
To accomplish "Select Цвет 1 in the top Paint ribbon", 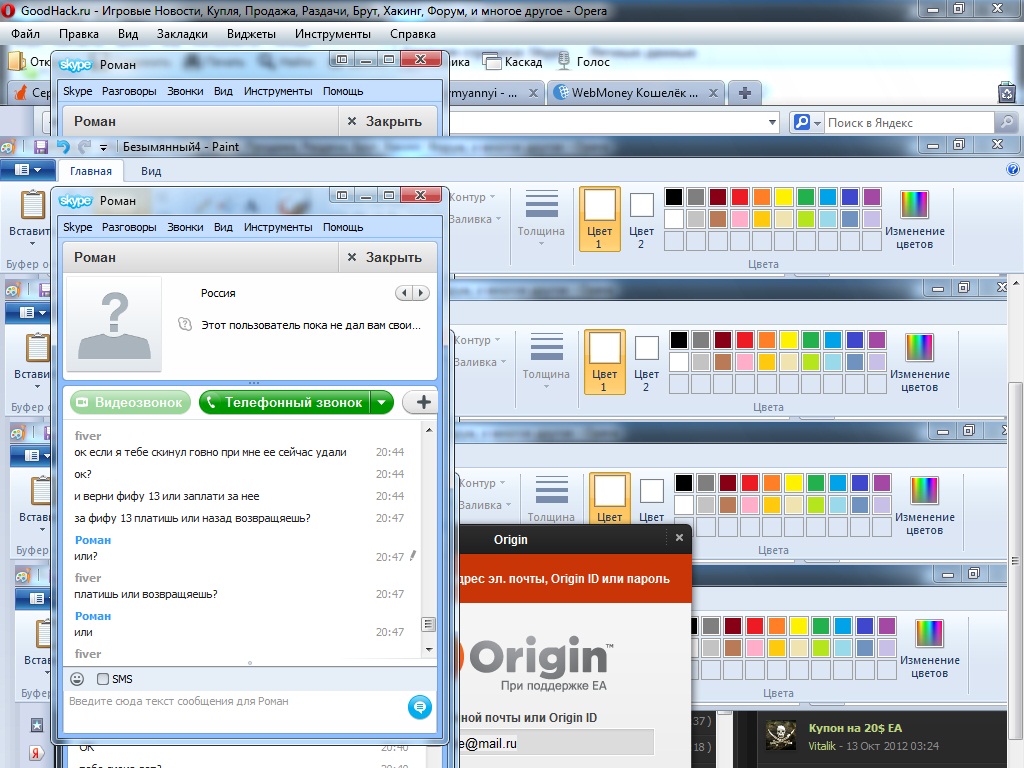I will point(599,219).
